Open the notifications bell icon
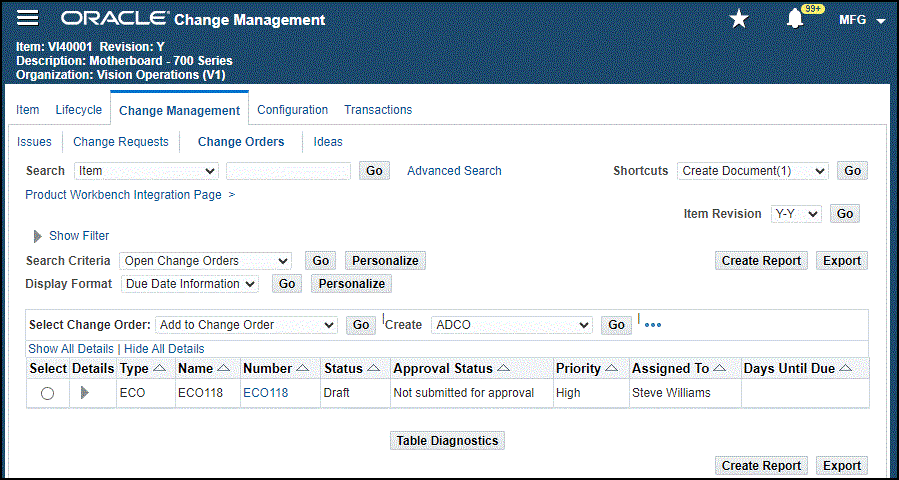This screenshot has height=480, width=899. tap(795, 19)
